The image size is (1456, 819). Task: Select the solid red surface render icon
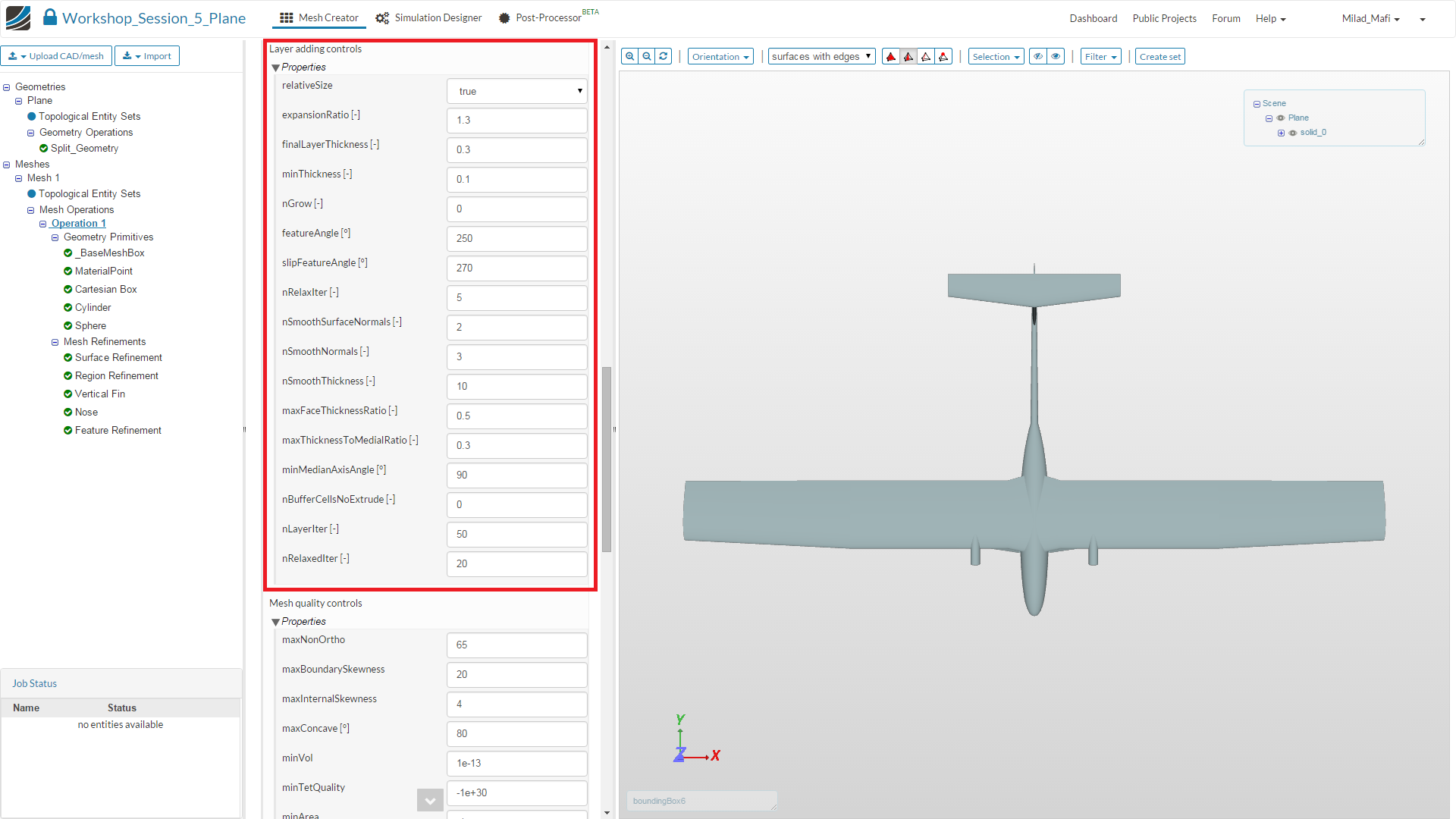[891, 57]
